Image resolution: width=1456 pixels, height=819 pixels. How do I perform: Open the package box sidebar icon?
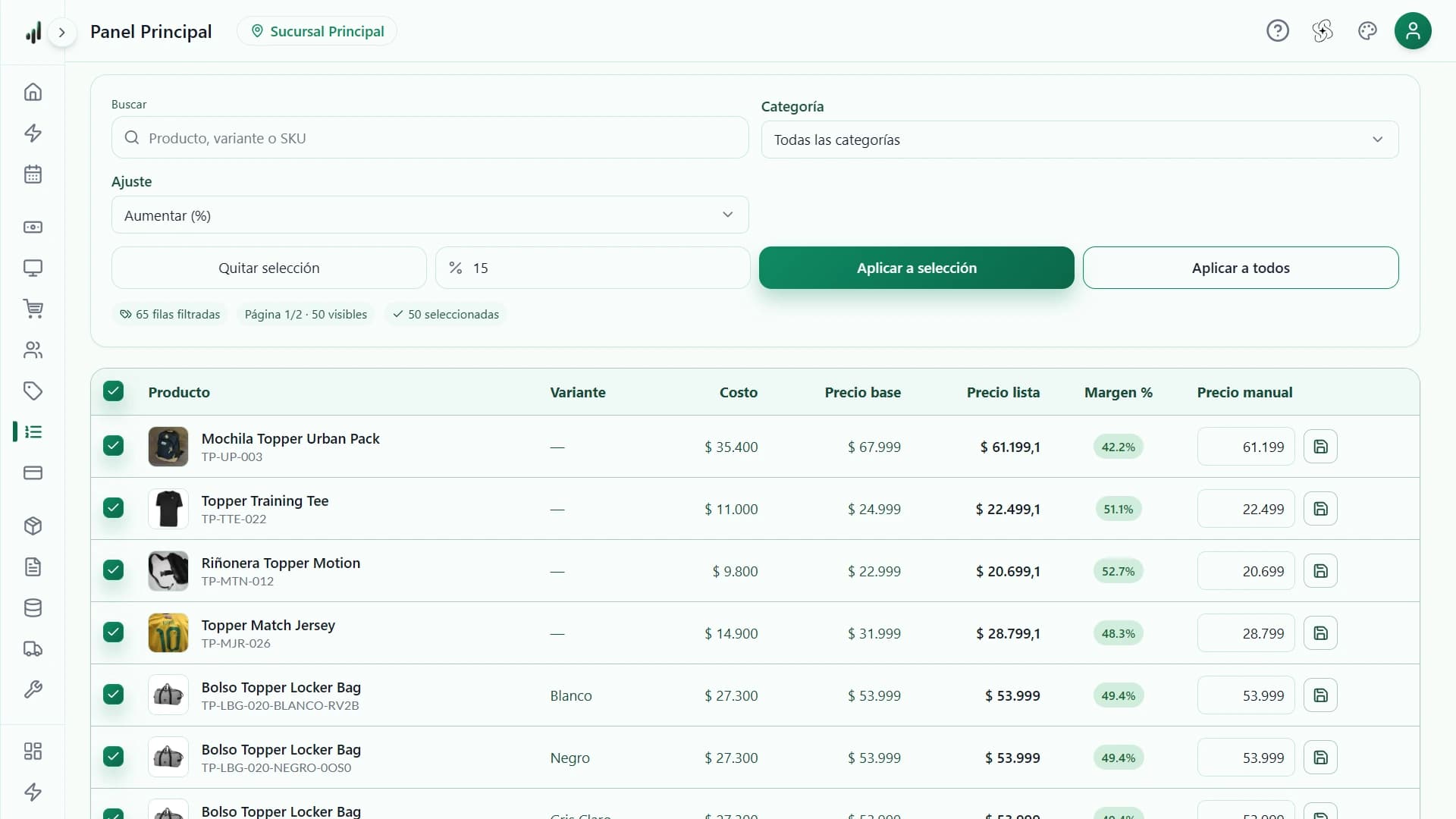point(33,526)
